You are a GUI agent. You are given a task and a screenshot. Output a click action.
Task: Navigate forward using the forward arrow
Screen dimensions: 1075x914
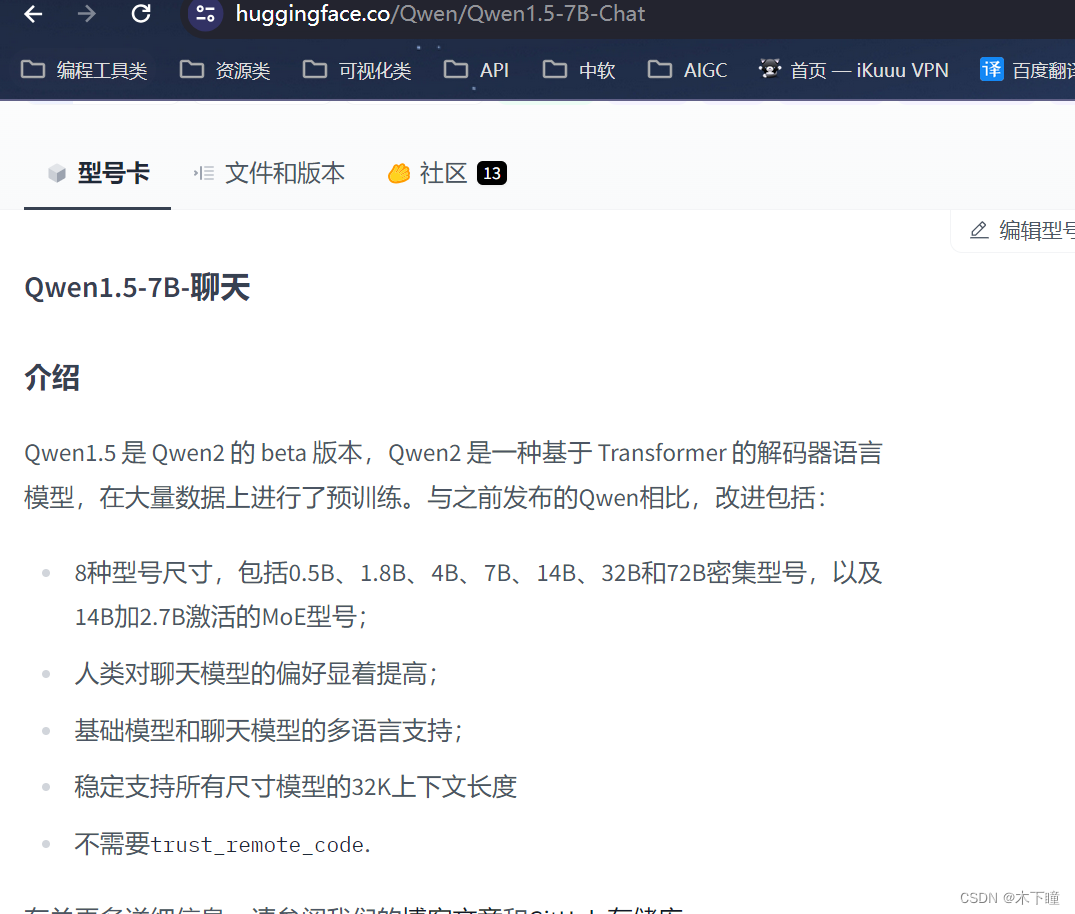pyautogui.click(x=86, y=15)
